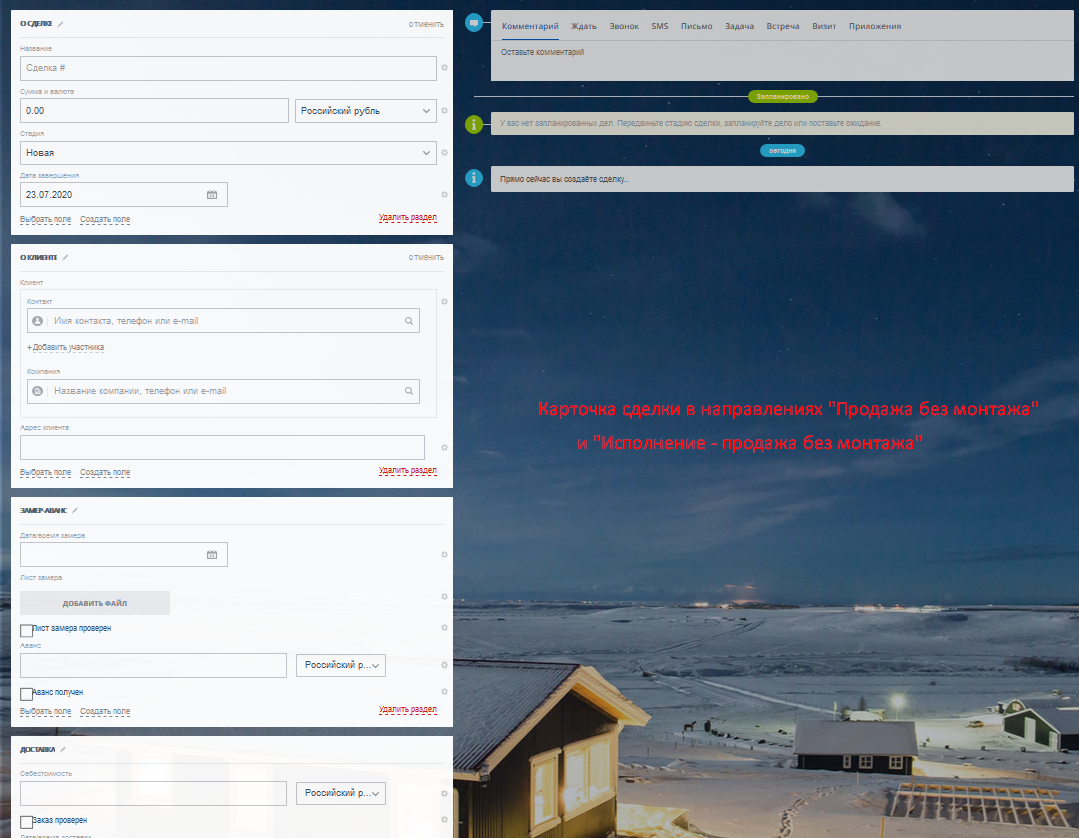Click Создать поле in О СДЕЛКЕ section
1079x838 pixels.
(x=105, y=219)
